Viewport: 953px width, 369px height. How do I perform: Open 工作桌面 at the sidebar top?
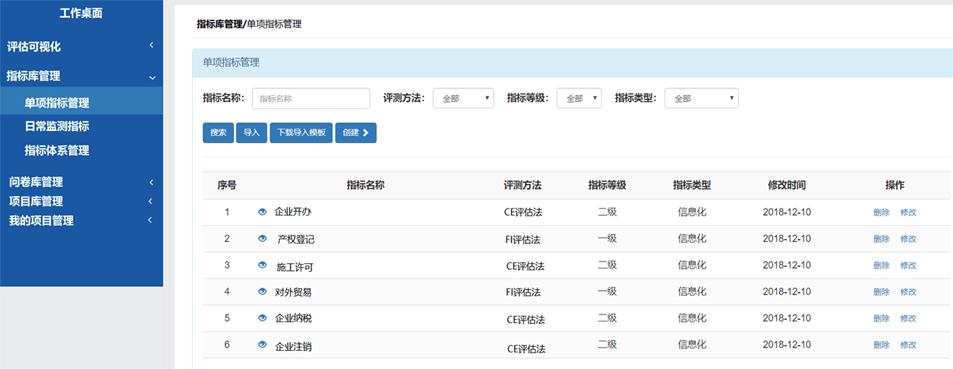tap(81, 13)
